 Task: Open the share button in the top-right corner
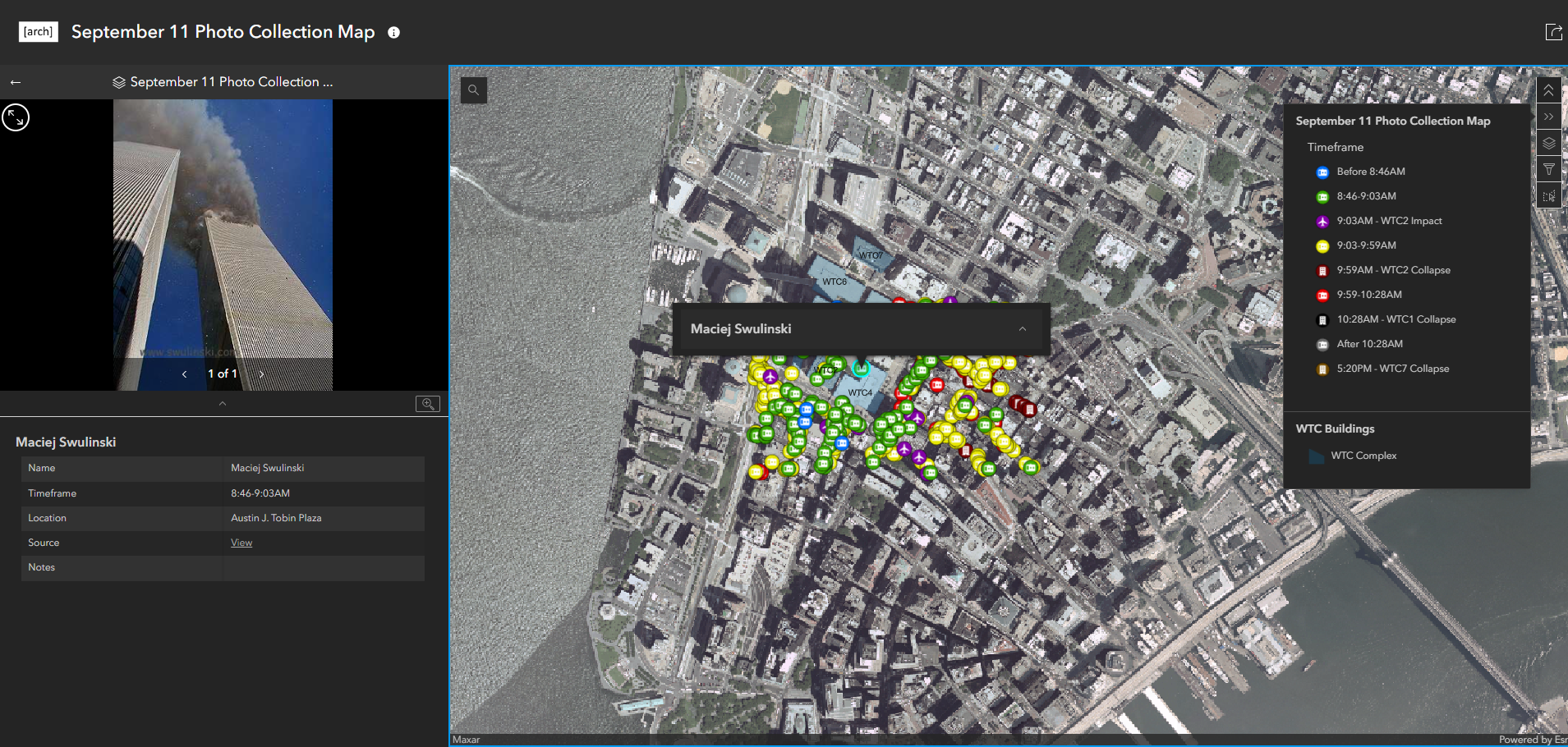1554,32
